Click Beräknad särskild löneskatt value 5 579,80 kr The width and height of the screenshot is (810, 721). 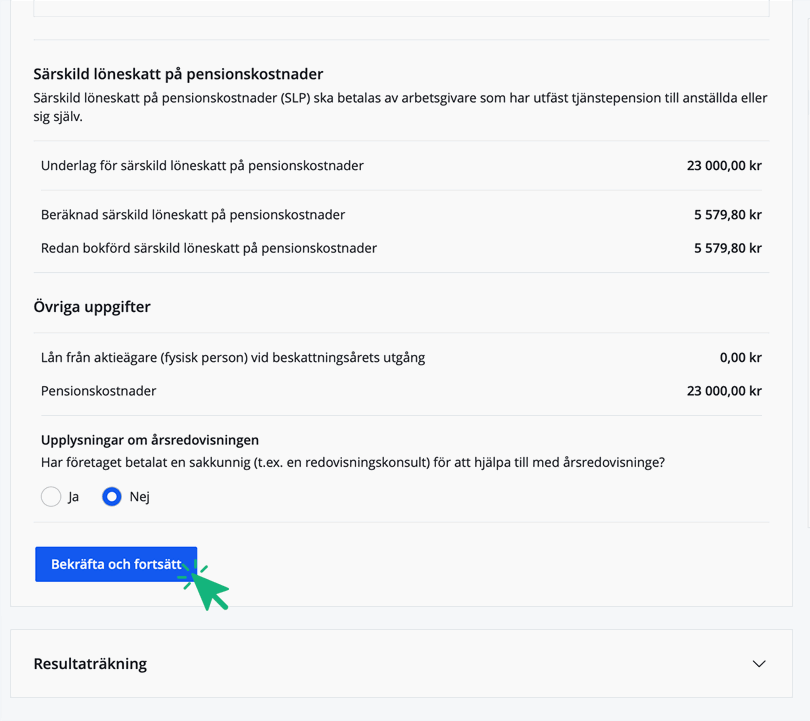point(727,215)
